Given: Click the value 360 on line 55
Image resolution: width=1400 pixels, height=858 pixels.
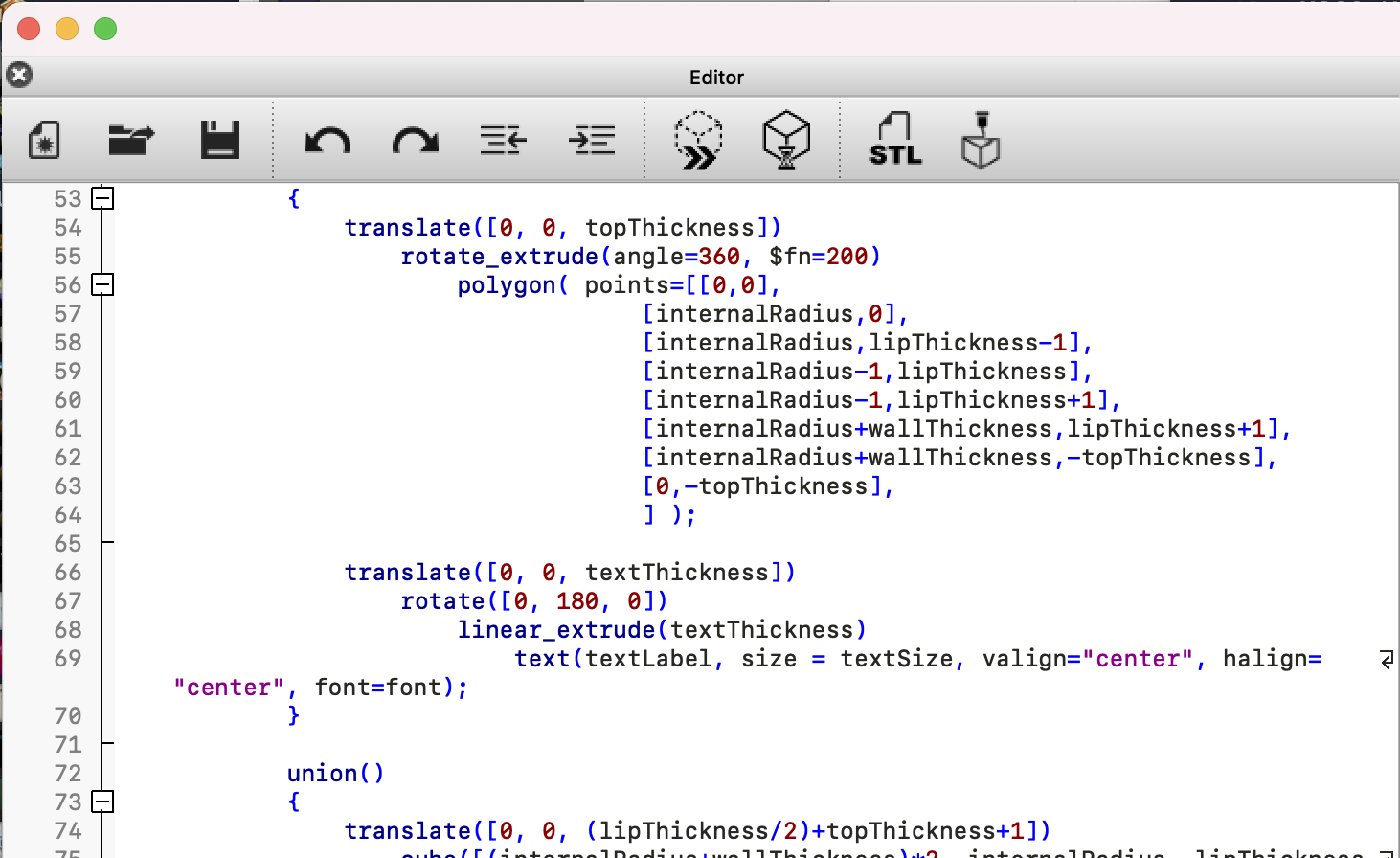Looking at the screenshot, I should pos(719,257).
